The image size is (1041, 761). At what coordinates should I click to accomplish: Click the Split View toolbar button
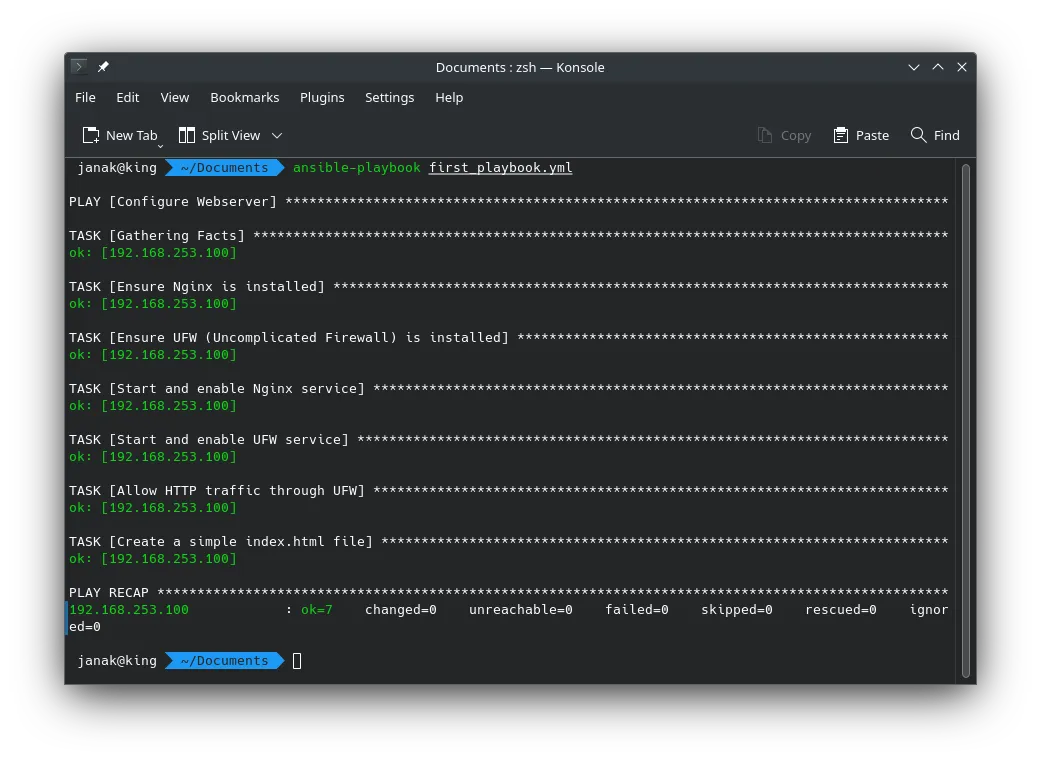coord(219,135)
